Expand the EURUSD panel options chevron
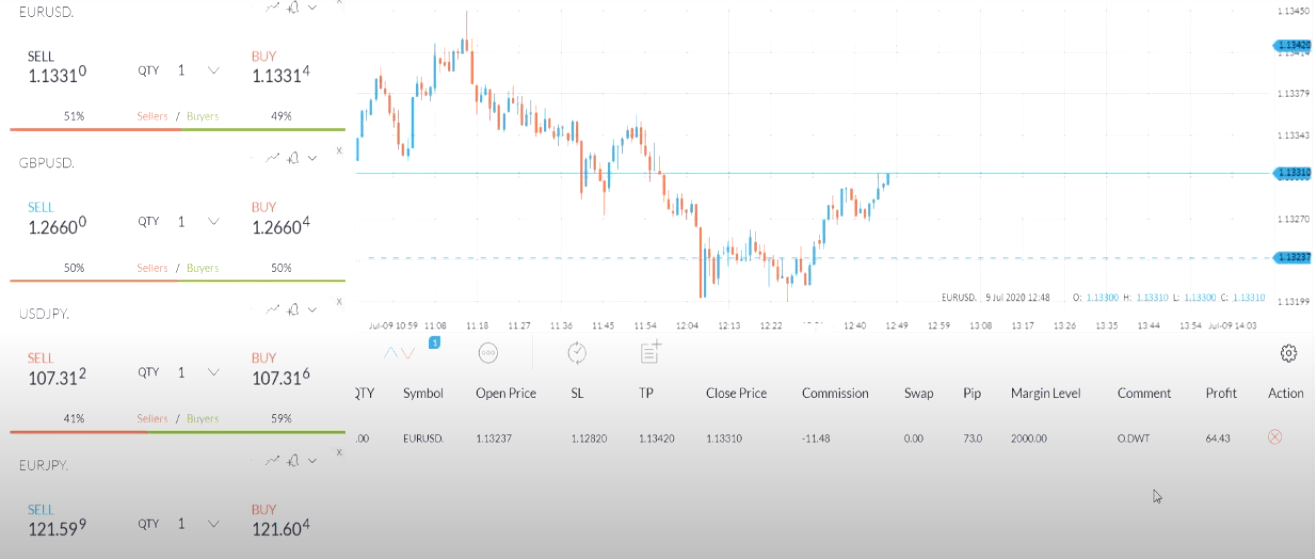 point(312,7)
